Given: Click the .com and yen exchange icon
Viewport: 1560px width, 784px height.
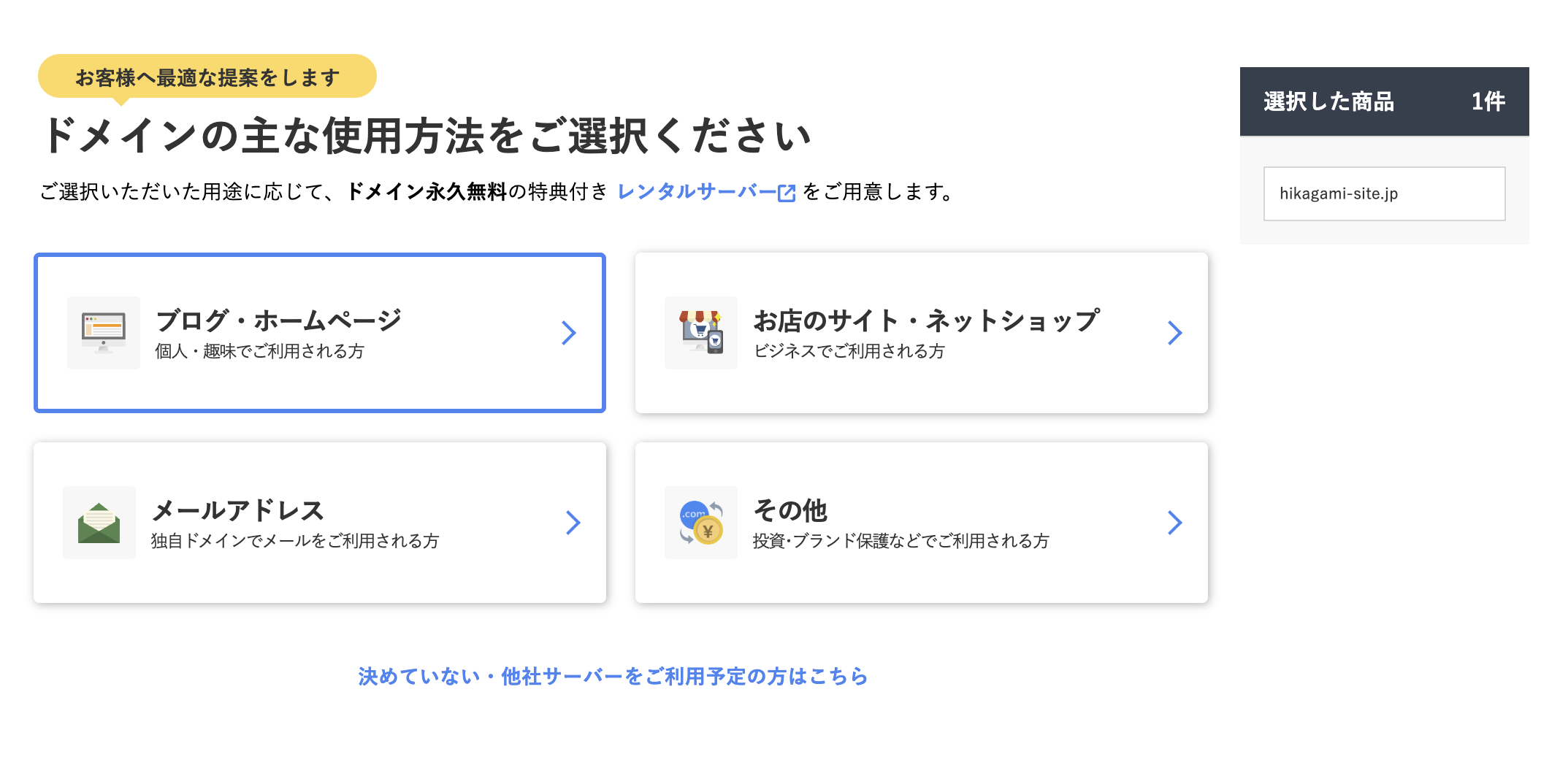Looking at the screenshot, I should pos(700,523).
